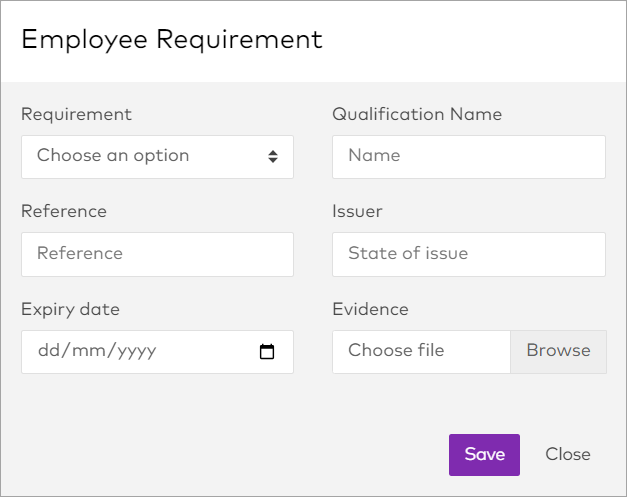Click the up-down arrows in Requirement select
Viewport: 627px width, 497px height.
point(272,156)
